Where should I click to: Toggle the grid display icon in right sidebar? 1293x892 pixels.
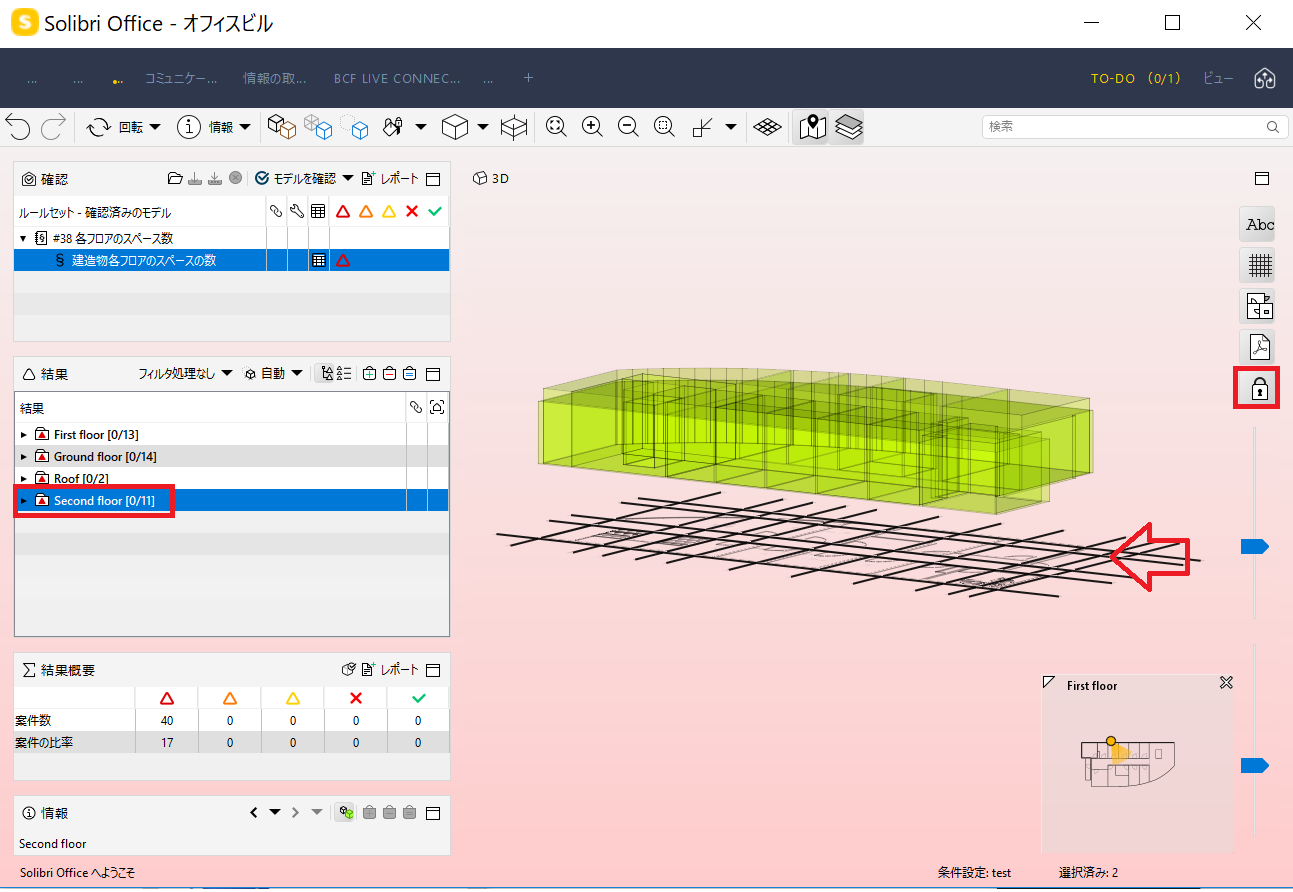point(1259,265)
